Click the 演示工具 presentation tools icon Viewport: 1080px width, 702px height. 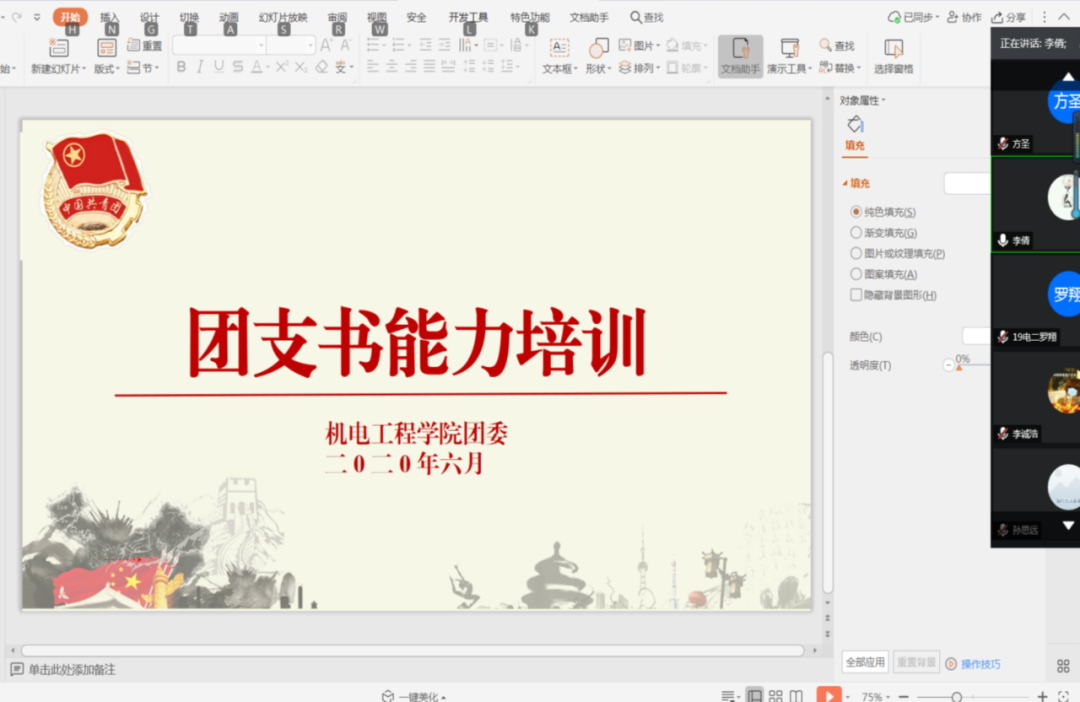[789, 49]
